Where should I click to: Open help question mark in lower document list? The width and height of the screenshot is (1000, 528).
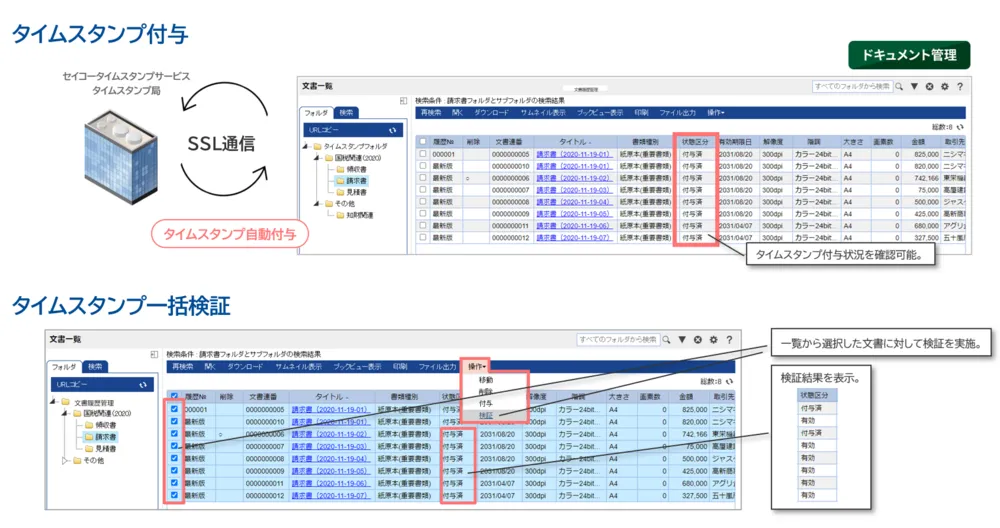[729, 340]
